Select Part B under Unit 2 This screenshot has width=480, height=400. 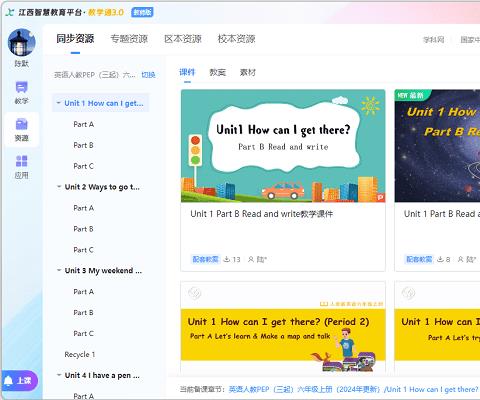coord(83,229)
